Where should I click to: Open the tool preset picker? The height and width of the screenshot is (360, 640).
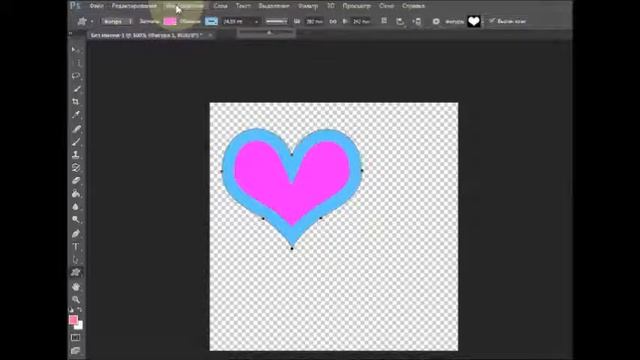pos(85,21)
